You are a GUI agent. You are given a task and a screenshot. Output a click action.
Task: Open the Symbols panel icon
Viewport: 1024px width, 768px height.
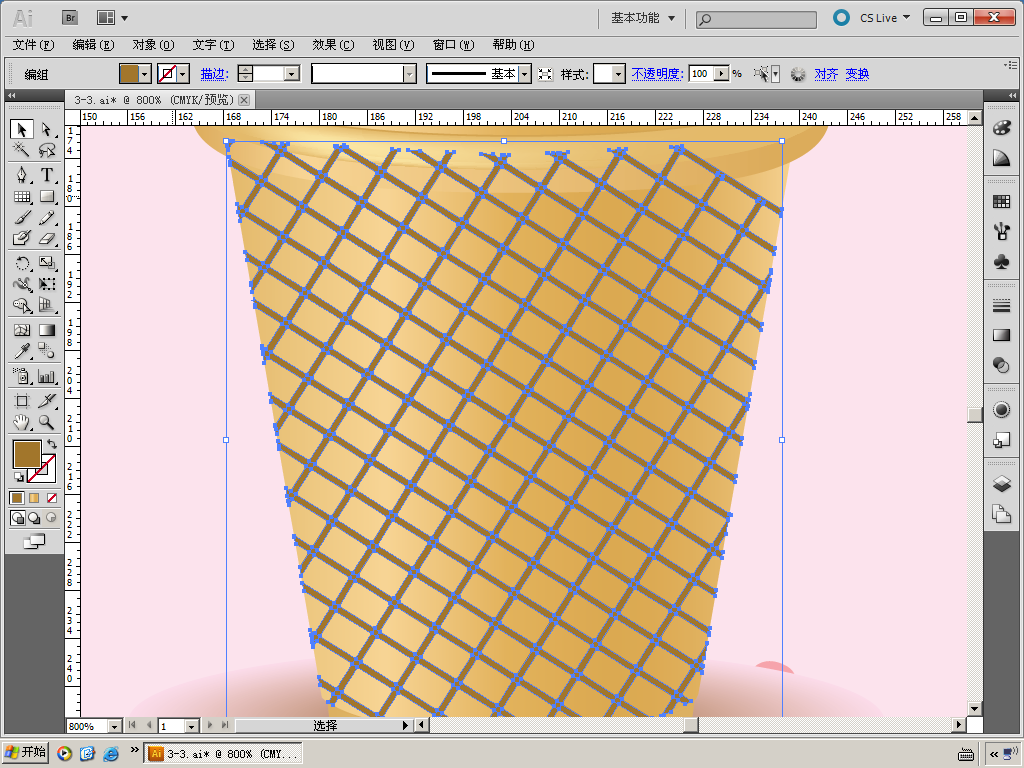click(x=1001, y=261)
